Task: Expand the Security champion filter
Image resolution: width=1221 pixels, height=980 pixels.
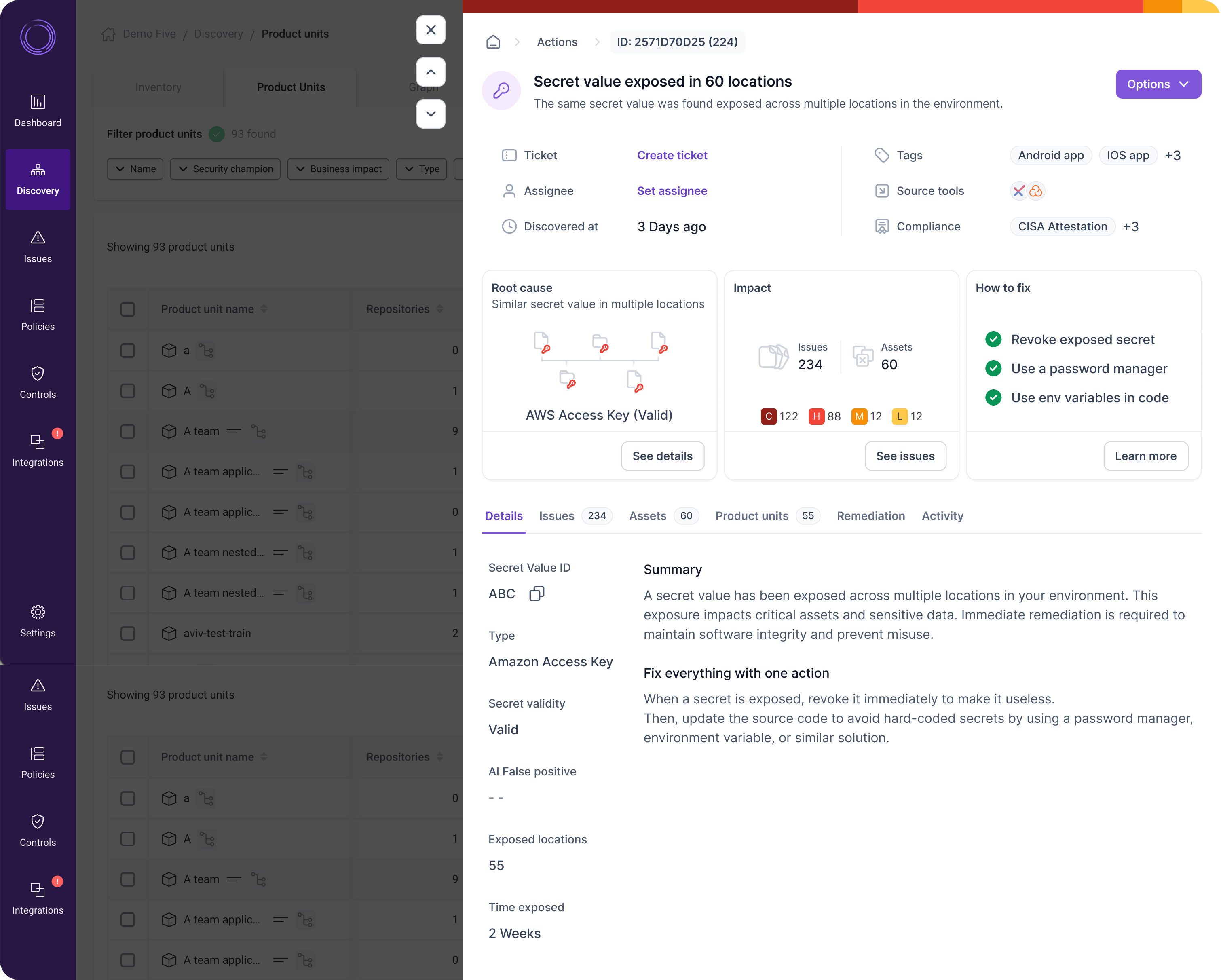Action: pos(225,169)
